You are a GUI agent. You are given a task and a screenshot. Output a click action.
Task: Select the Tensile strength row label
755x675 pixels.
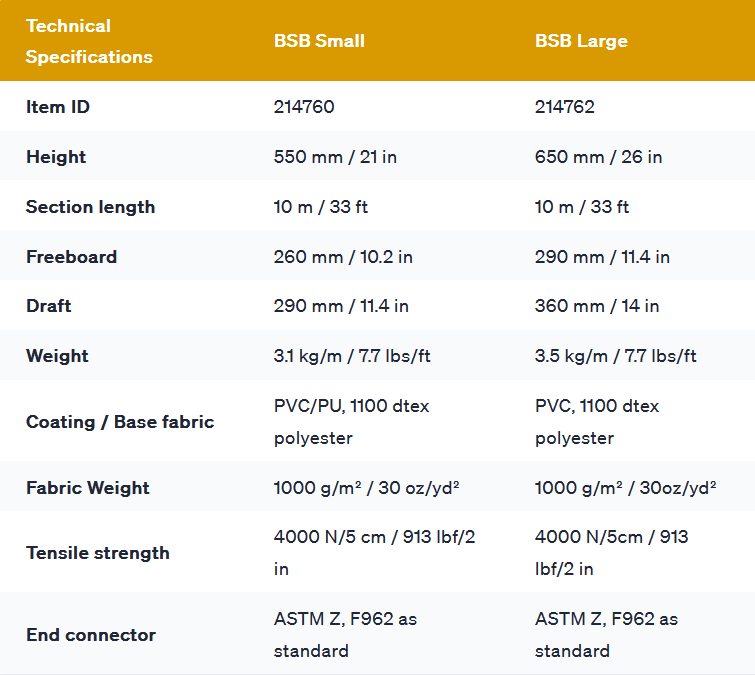98,553
